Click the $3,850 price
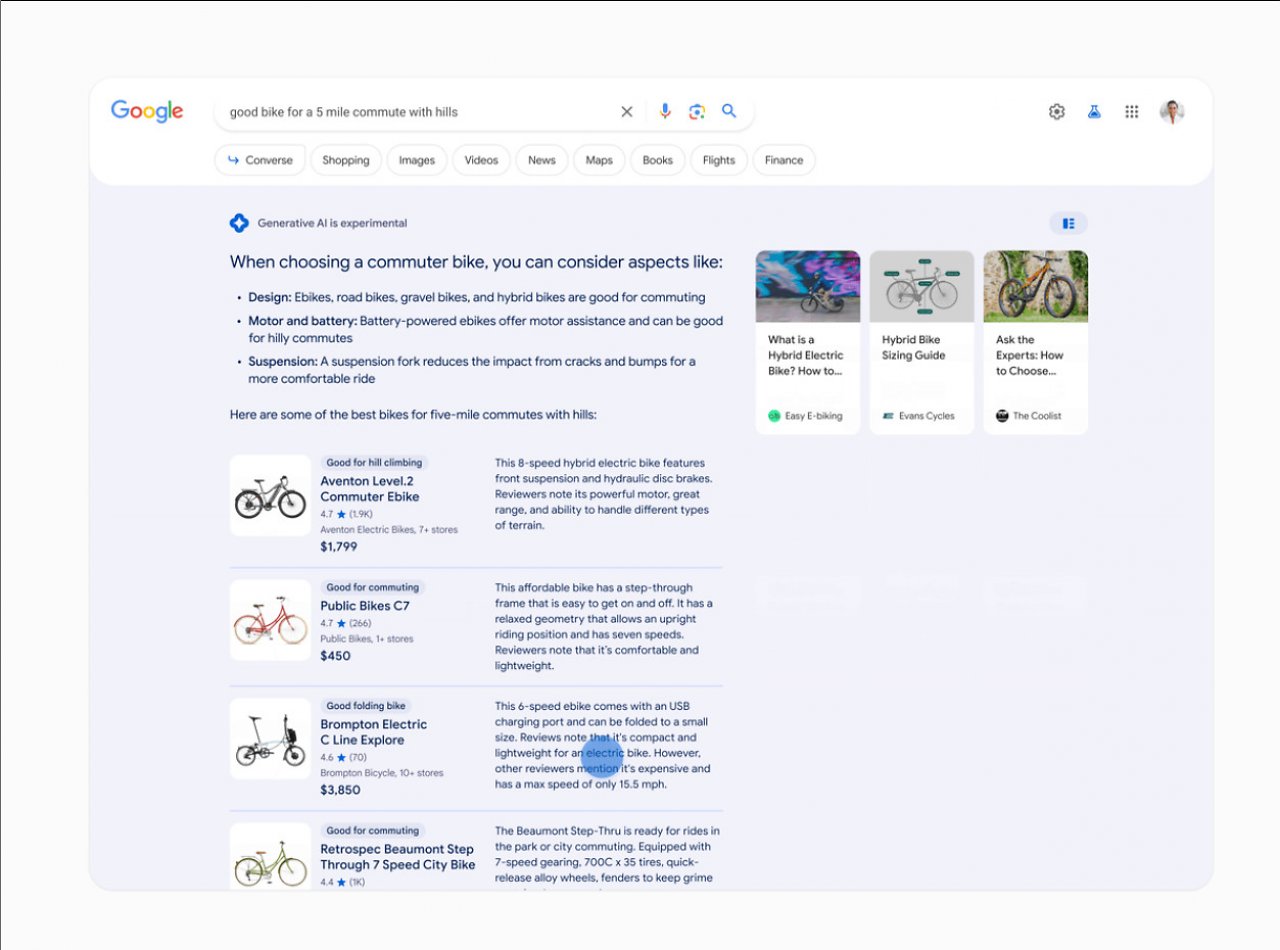 341,790
